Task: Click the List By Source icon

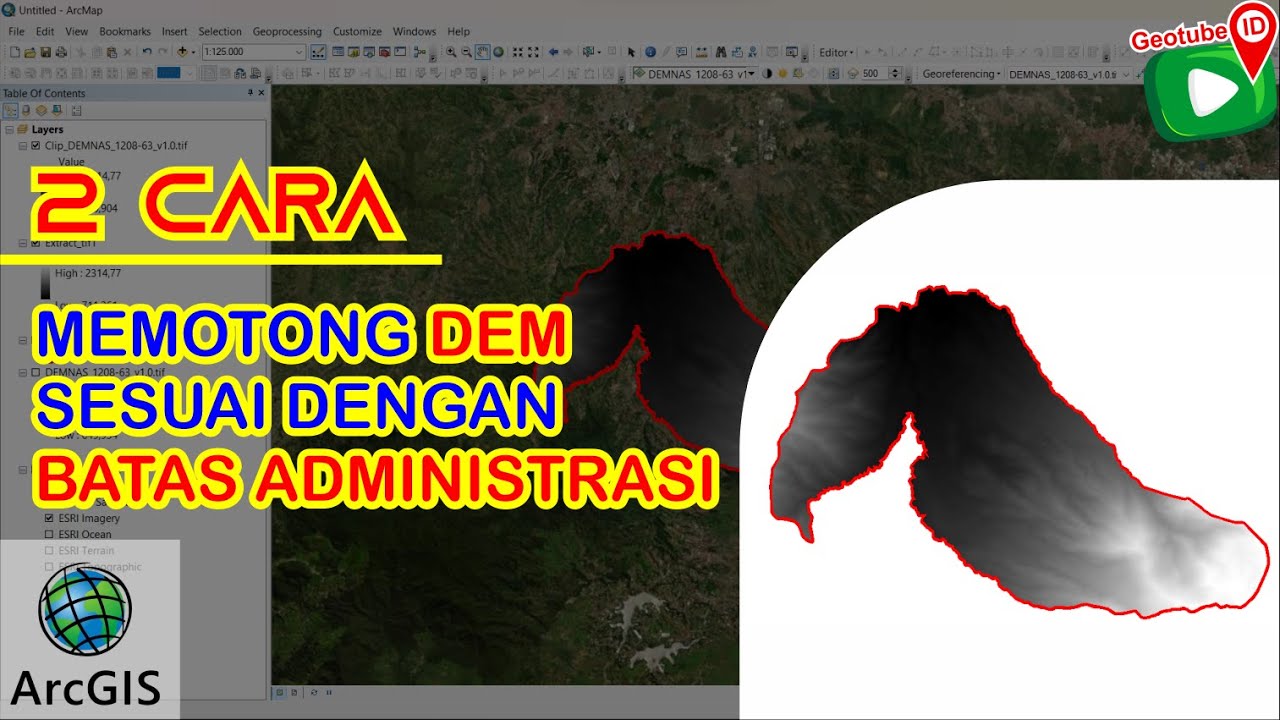Action: pos(26,110)
